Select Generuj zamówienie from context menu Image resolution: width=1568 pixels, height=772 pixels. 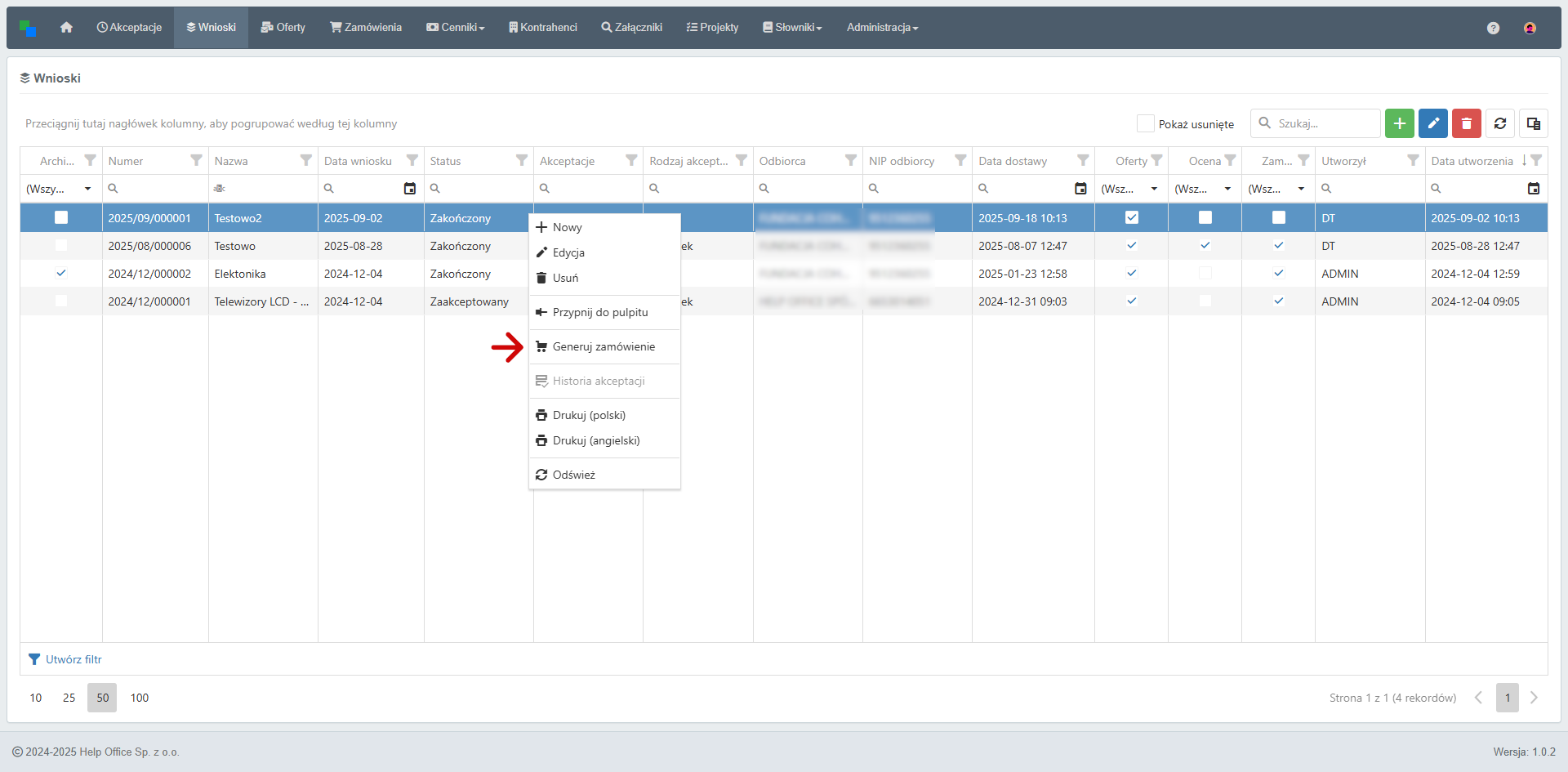[x=604, y=347]
